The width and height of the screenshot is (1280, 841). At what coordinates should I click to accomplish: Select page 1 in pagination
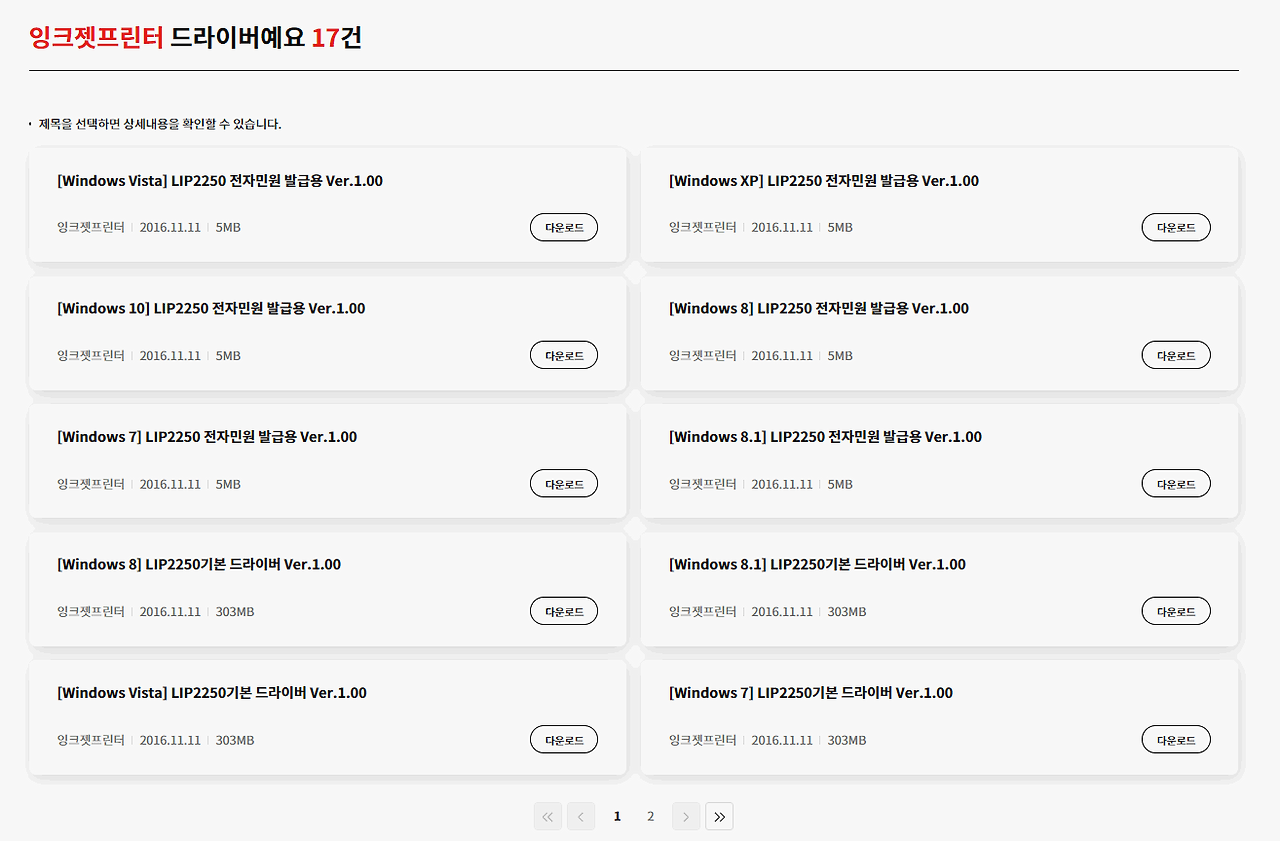(x=617, y=816)
